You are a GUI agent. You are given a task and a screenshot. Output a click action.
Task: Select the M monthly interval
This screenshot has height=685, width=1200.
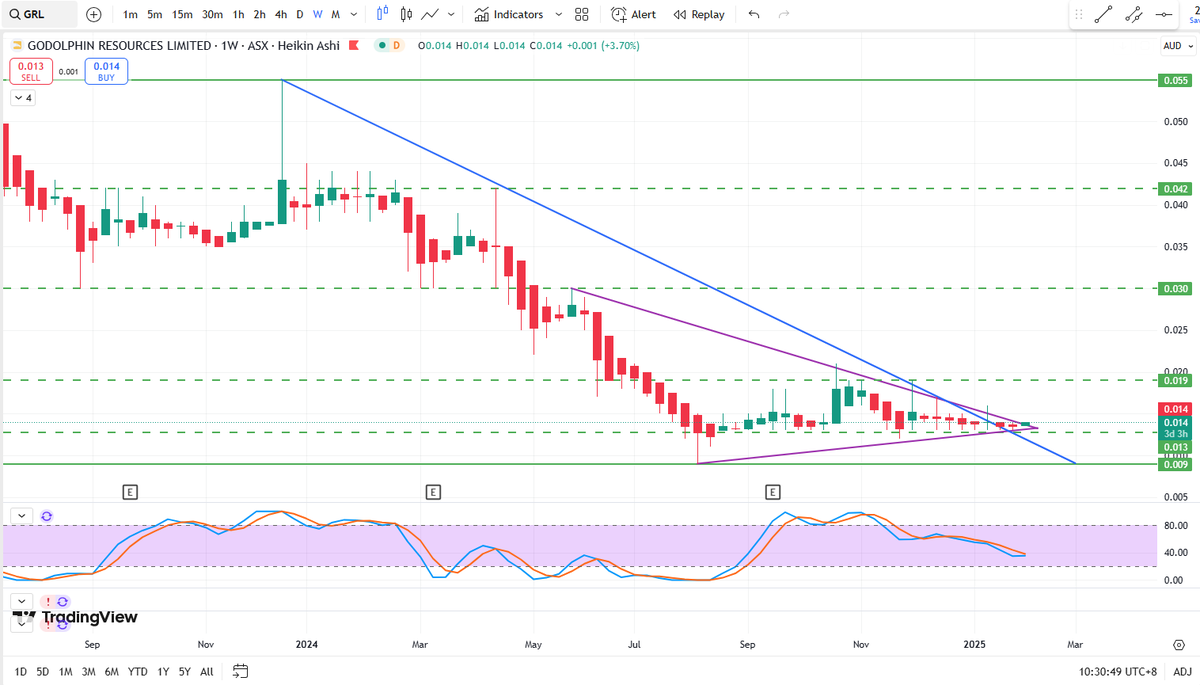pyautogui.click(x=335, y=15)
